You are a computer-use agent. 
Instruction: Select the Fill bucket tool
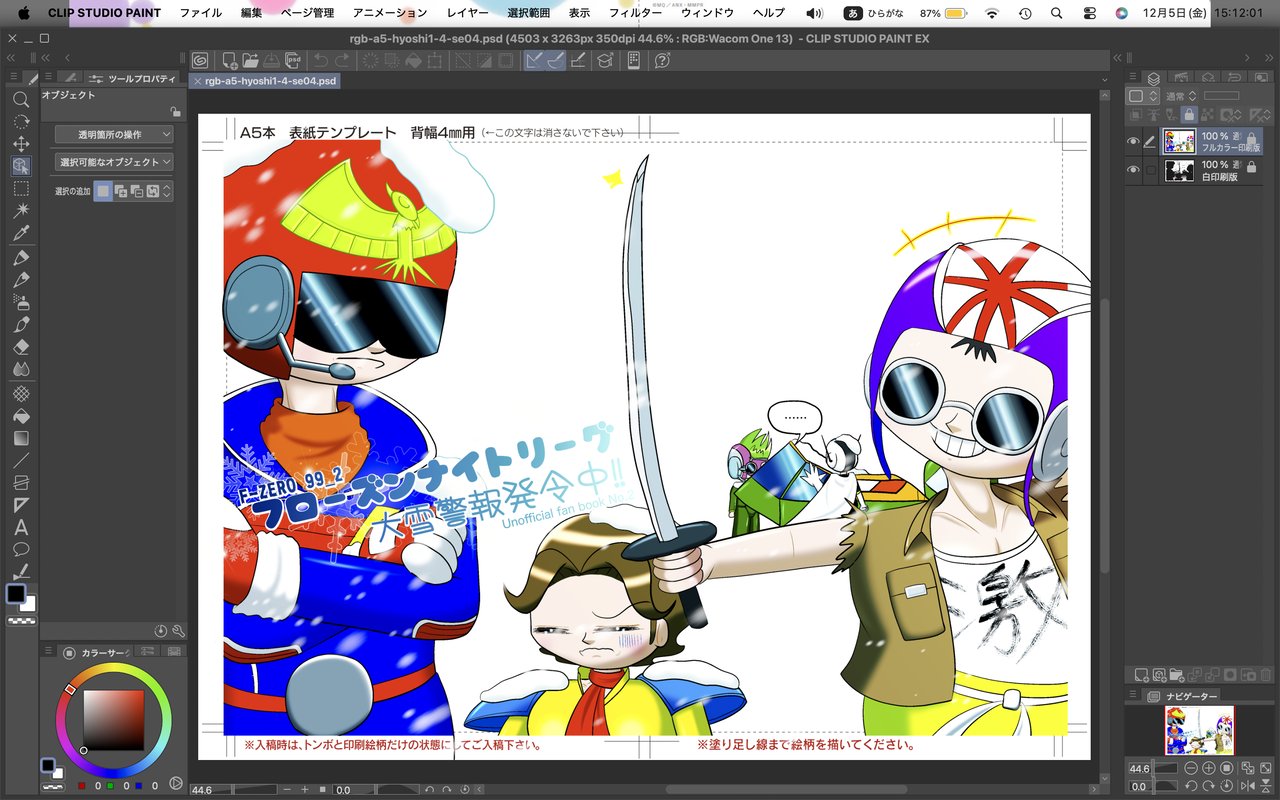(x=21, y=416)
